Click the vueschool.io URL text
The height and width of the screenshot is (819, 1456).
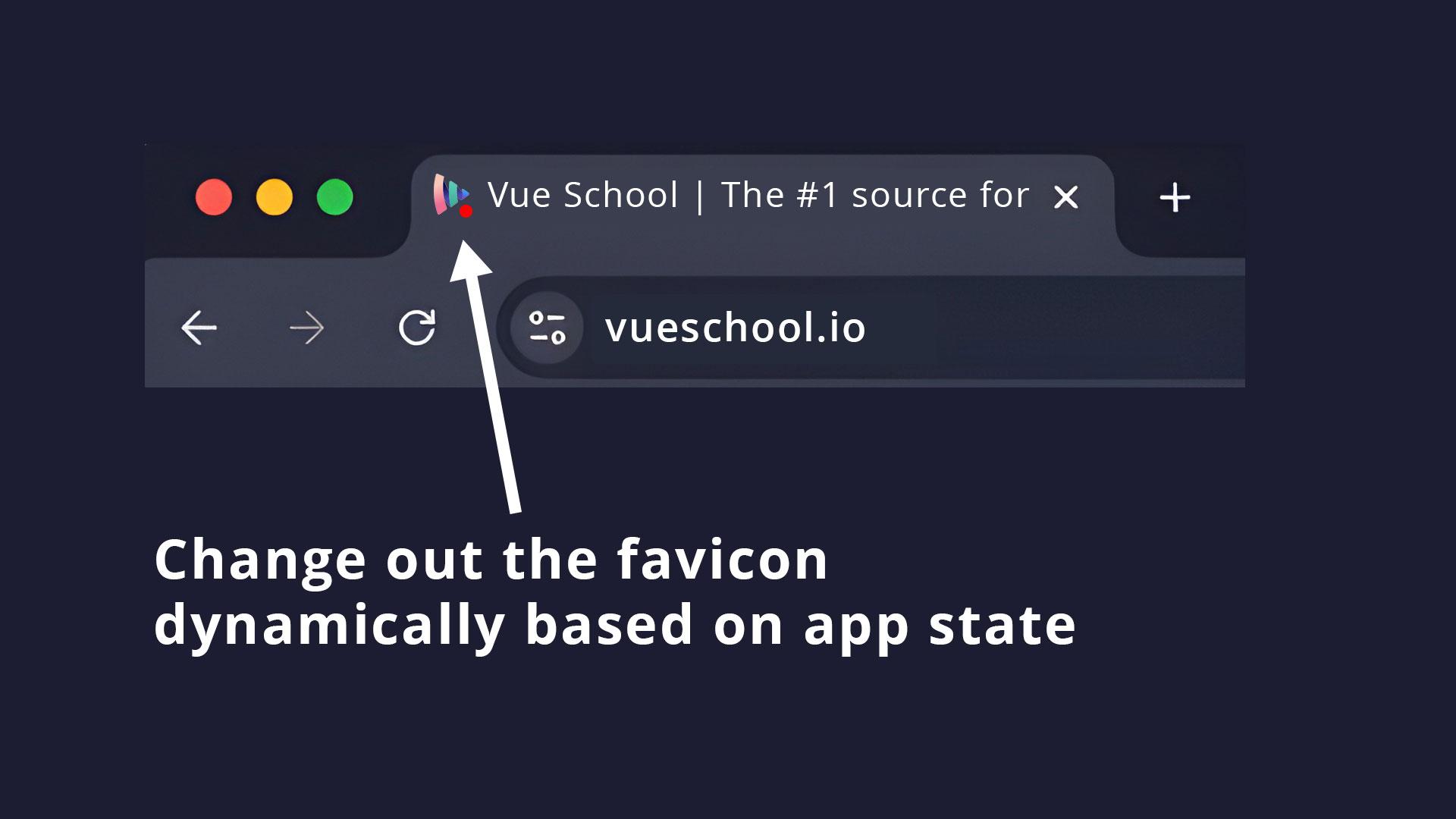pyautogui.click(x=735, y=328)
